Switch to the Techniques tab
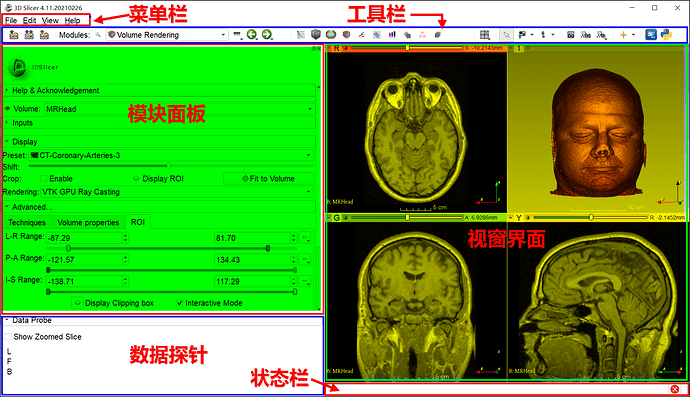 [x=27, y=222]
